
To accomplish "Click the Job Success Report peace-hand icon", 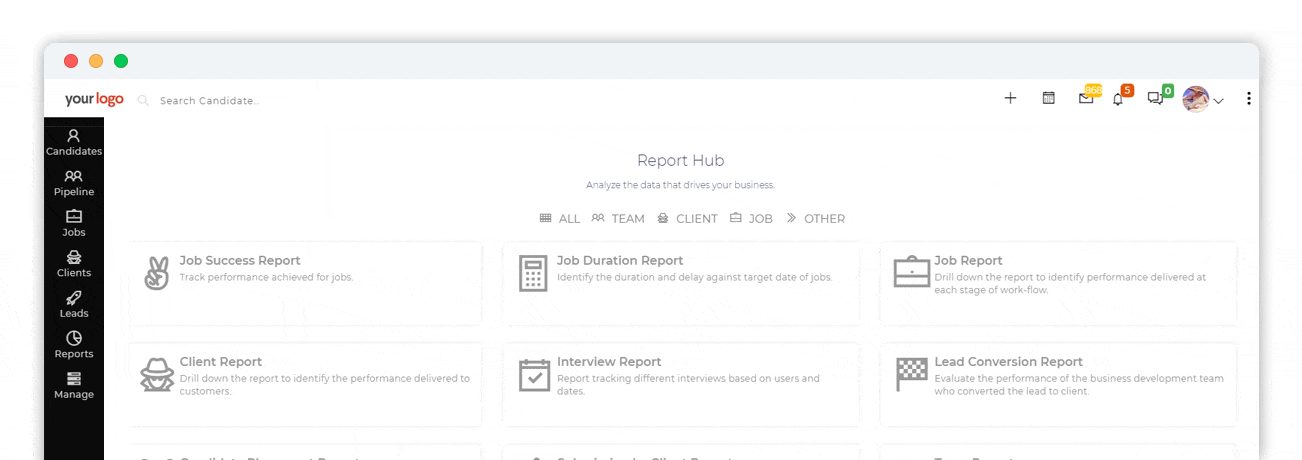I will coord(156,273).
